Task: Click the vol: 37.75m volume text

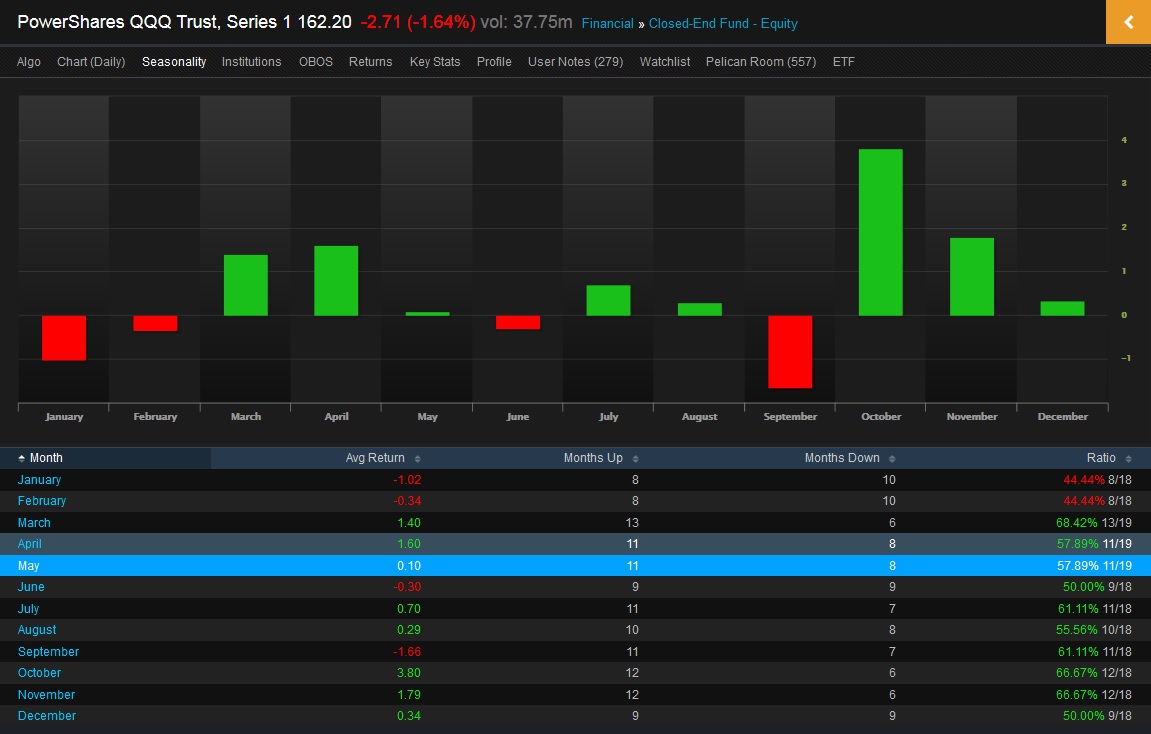Action: tap(526, 22)
